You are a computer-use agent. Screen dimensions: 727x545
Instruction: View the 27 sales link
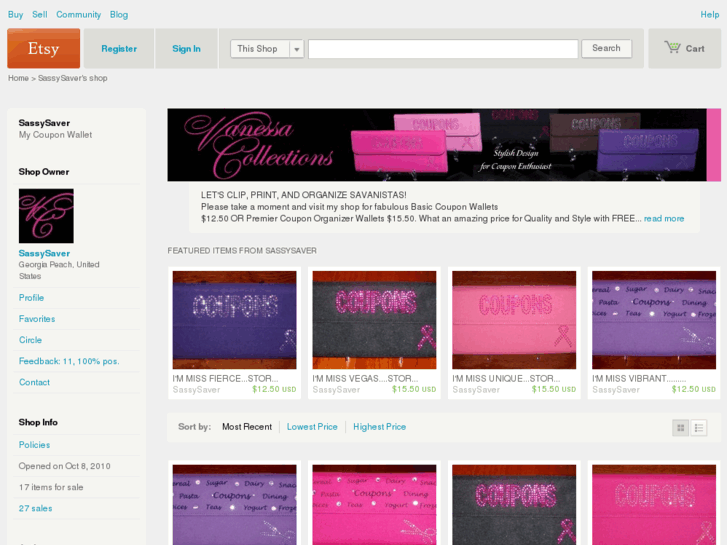click(35, 508)
